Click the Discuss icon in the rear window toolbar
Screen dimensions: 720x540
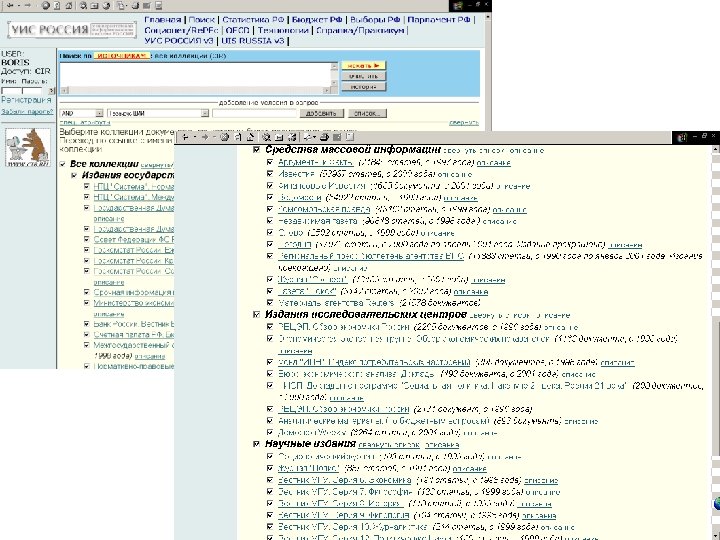158,6
